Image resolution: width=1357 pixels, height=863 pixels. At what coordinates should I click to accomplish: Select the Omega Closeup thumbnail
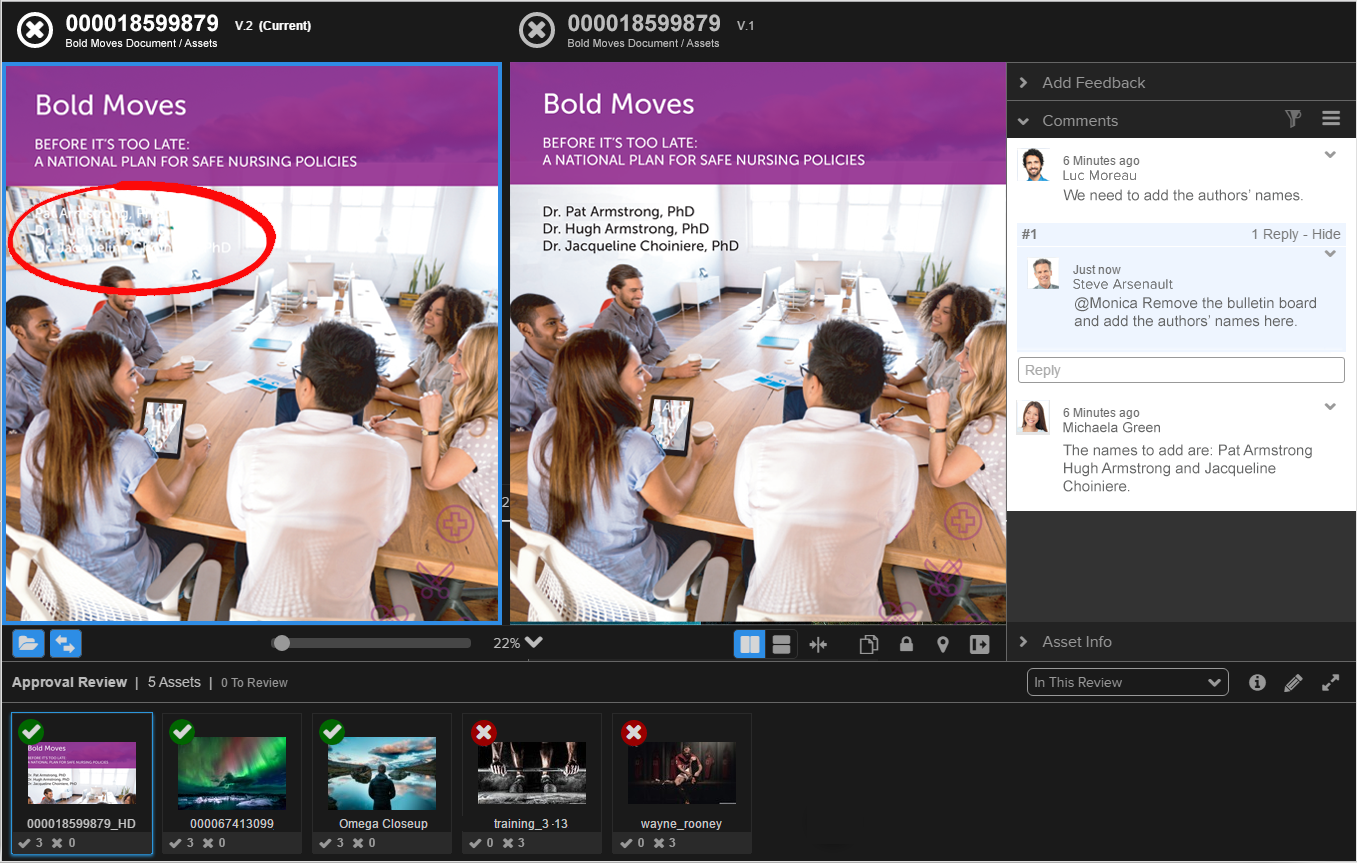click(x=382, y=772)
